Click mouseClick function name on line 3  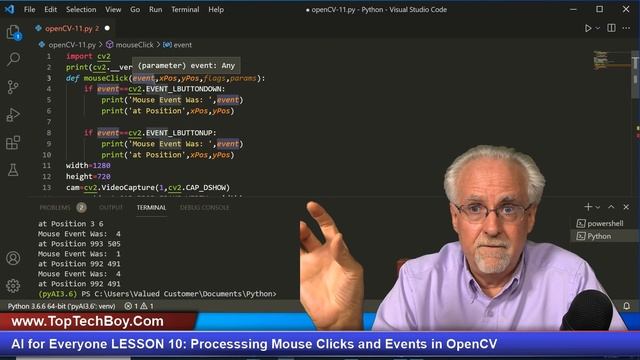coord(106,78)
